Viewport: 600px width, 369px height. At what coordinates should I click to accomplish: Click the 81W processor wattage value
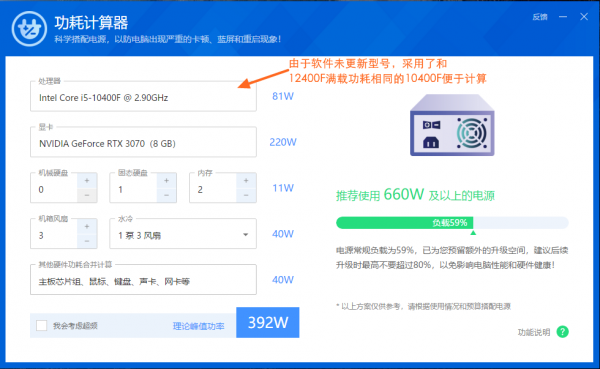click(x=283, y=96)
